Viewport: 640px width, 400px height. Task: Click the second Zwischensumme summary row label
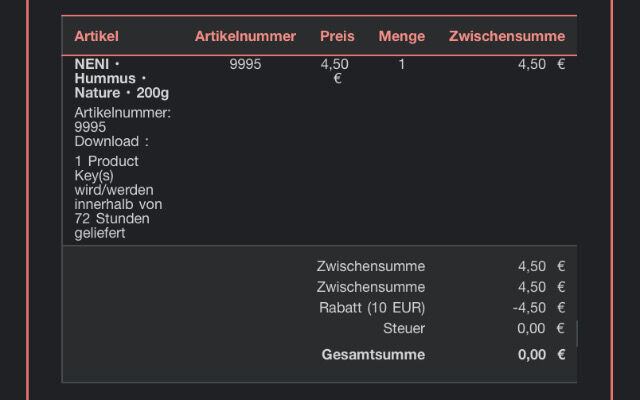click(371, 287)
